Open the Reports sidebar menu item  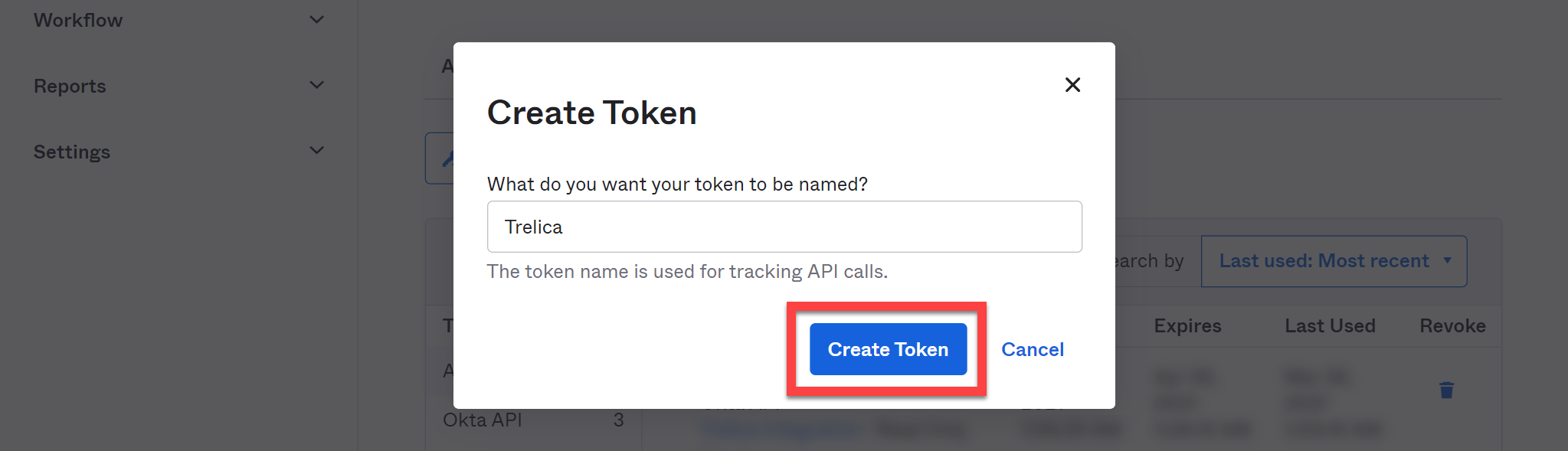coord(70,86)
